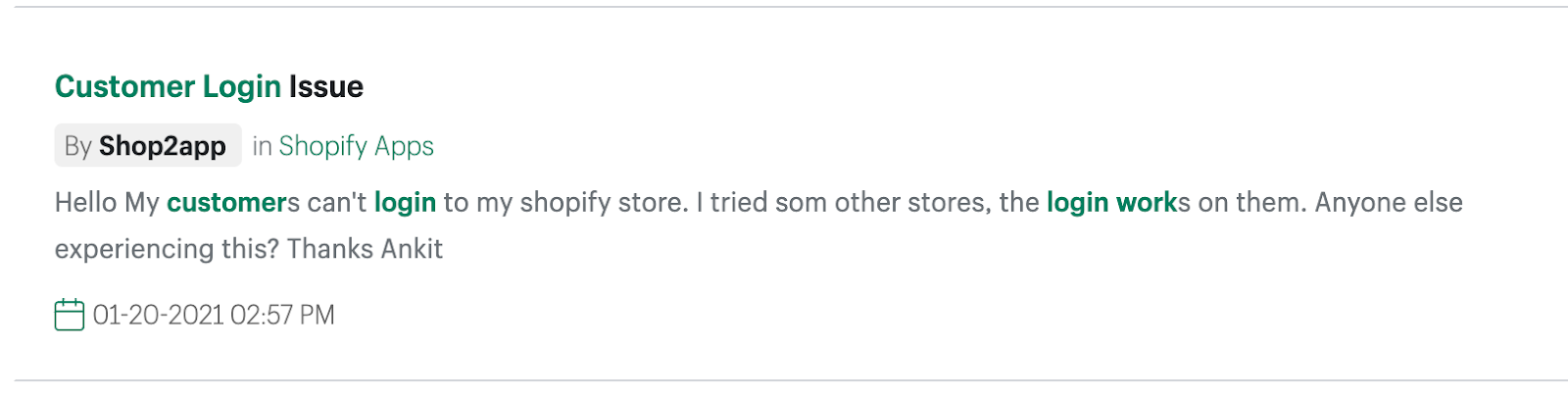The height and width of the screenshot is (396, 1568).
Task: Click the "By" label in the author badge
Action: coord(77,146)
